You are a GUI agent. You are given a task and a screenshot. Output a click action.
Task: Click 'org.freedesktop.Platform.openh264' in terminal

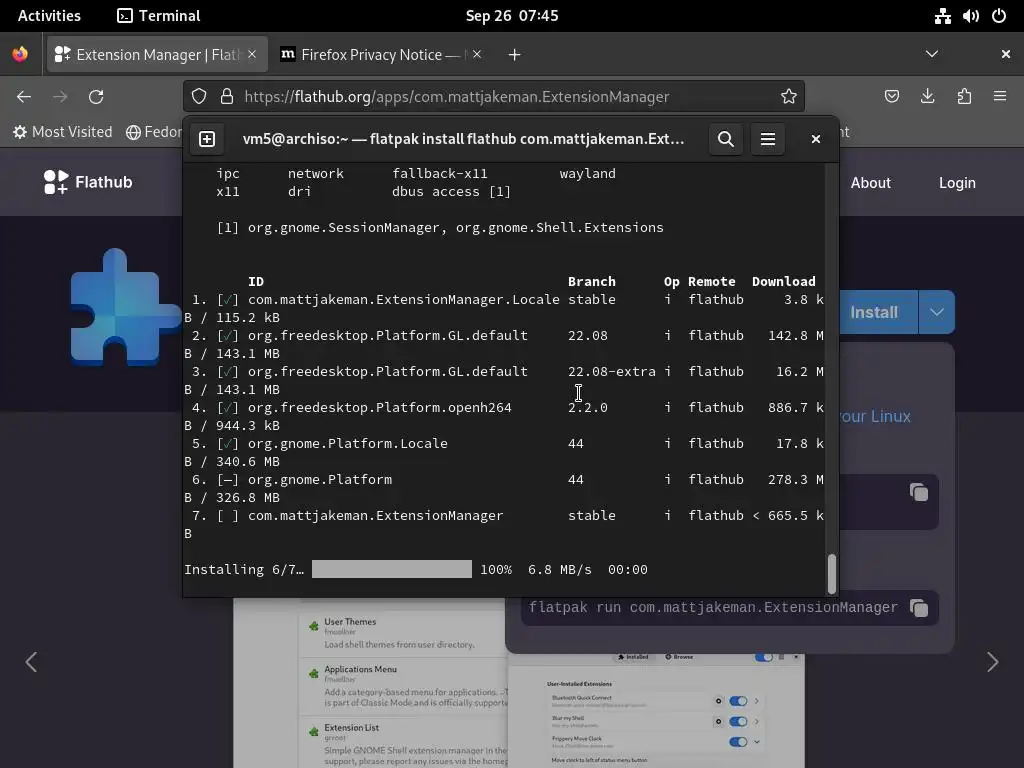point(379,407)
